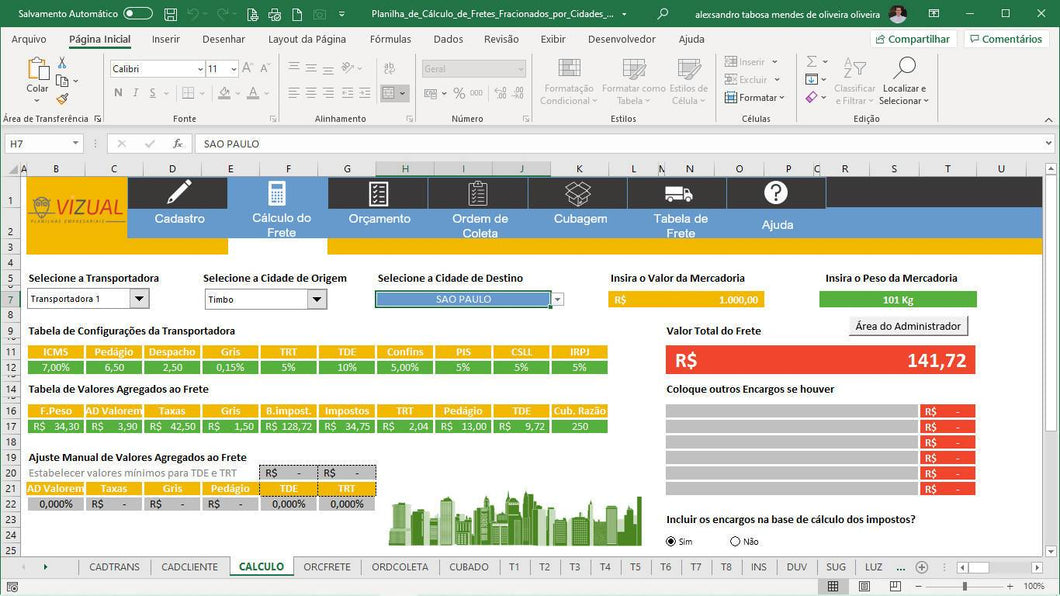This screenshot has height=596, width=1060.
Task: Click the fill color bucket swatch
Action: click(224, 93)
